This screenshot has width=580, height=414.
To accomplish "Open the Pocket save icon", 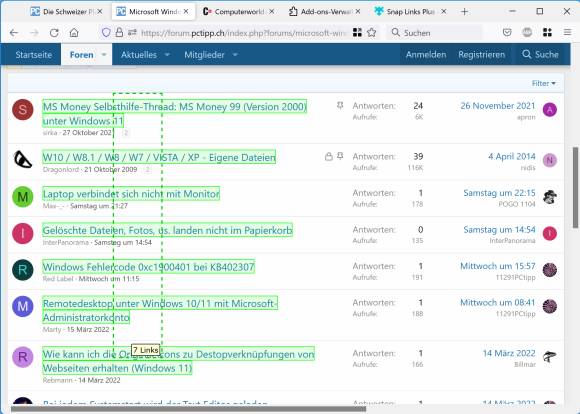I will pyautogui.click(x=507, y=33).
